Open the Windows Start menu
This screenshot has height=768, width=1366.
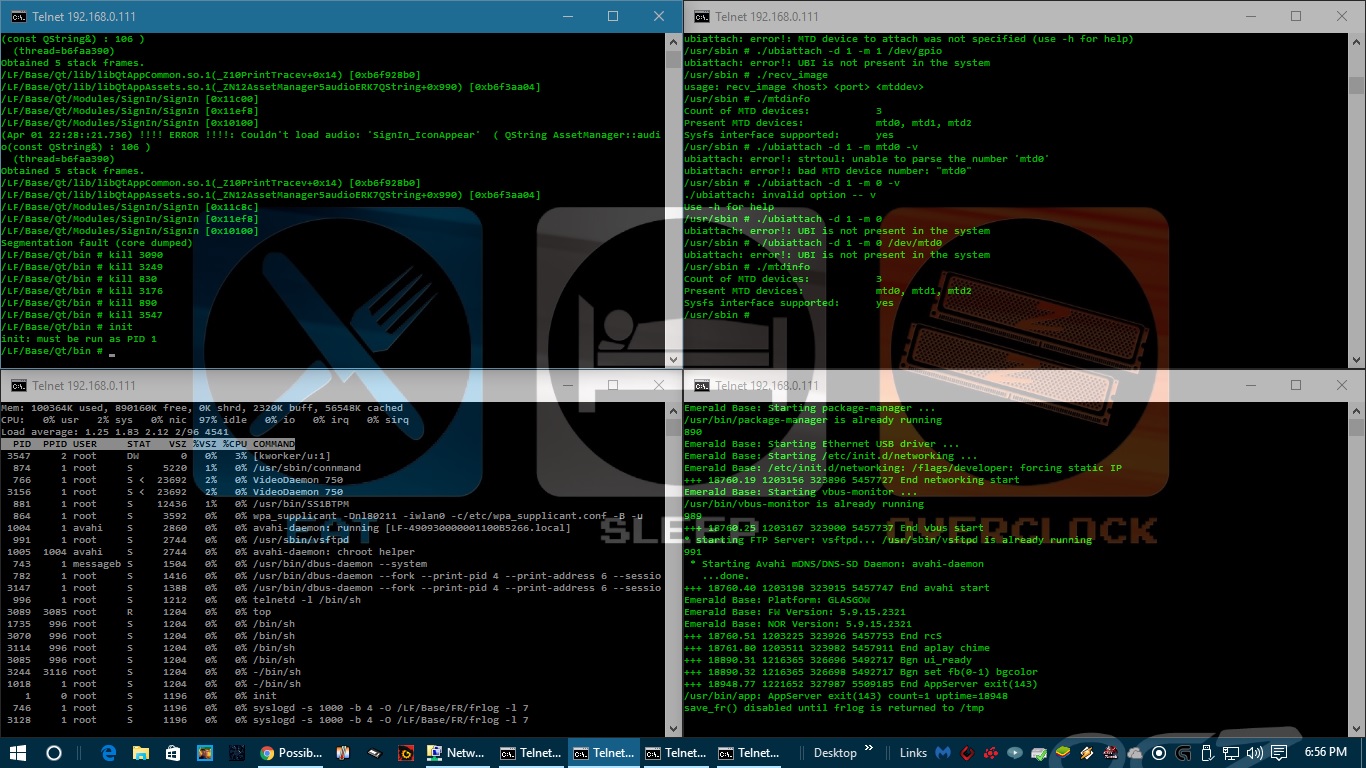click(18, 753)
